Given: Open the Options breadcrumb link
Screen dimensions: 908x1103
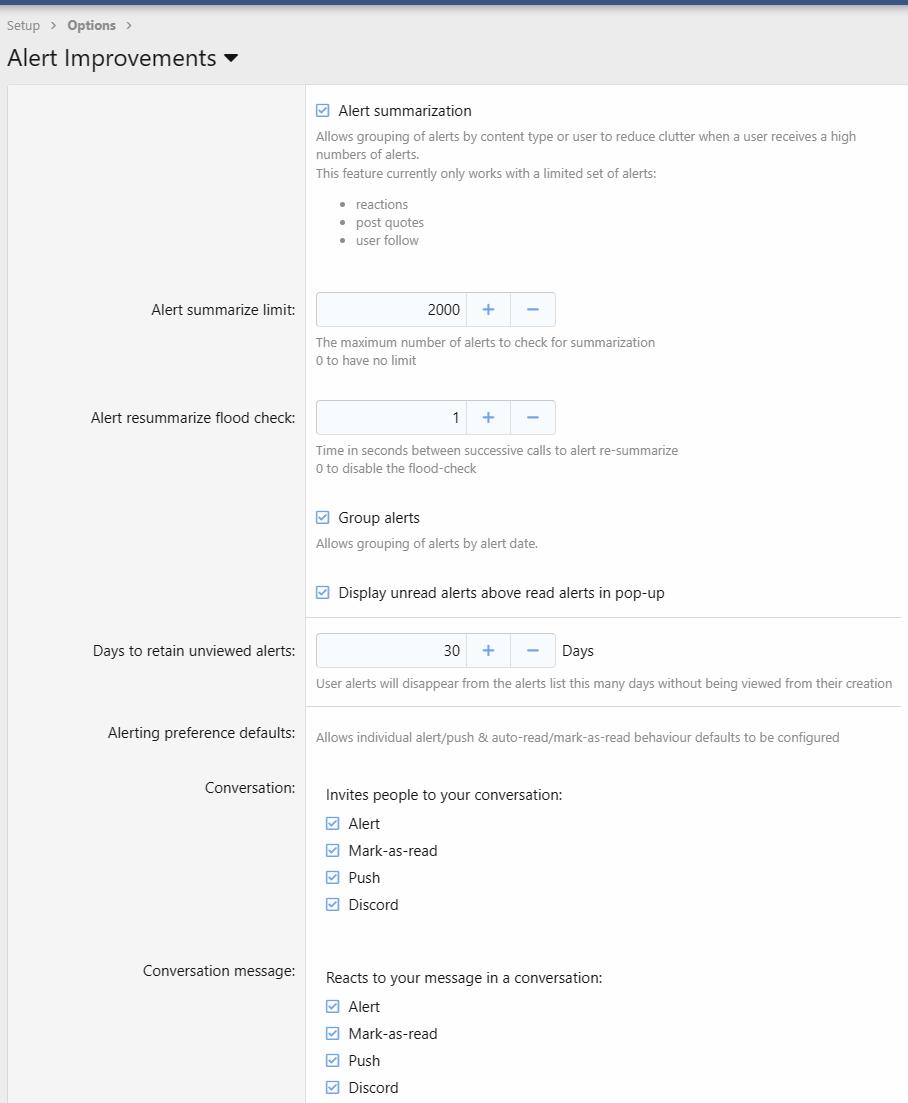Looking at the screenshot, I should pyautogui.click(x=91, y=25).
